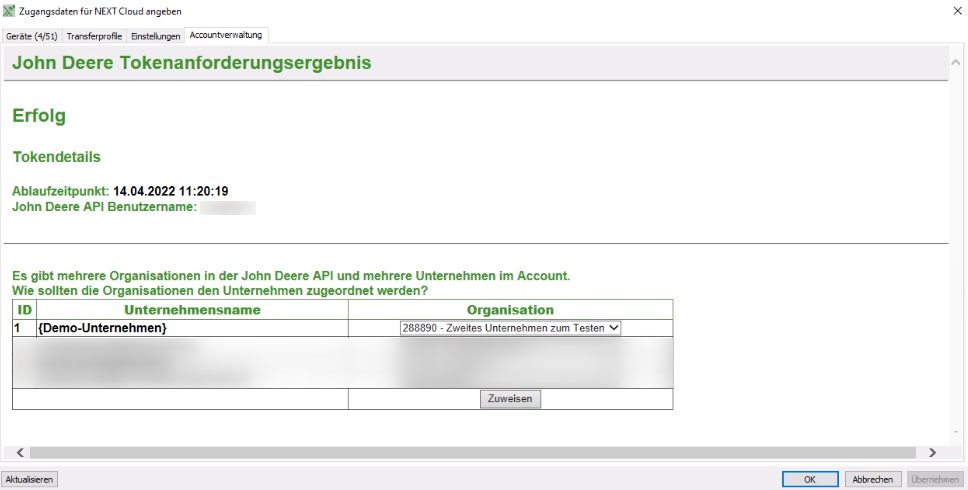Screen dimensions: 968x490
Task: Click the application icon in title bar
Action: coord(9,10)
